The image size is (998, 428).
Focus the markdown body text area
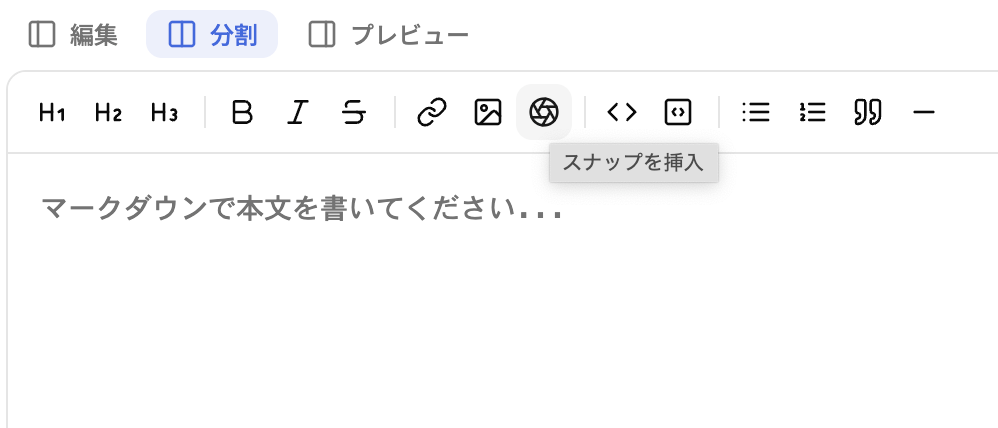(503, 290)
